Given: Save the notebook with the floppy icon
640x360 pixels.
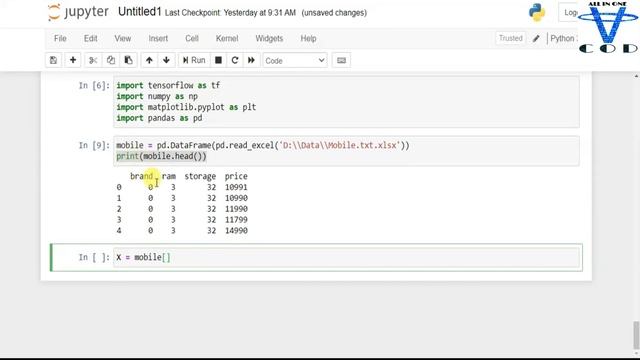Looking at the screenshot, I should click(53, 60).
